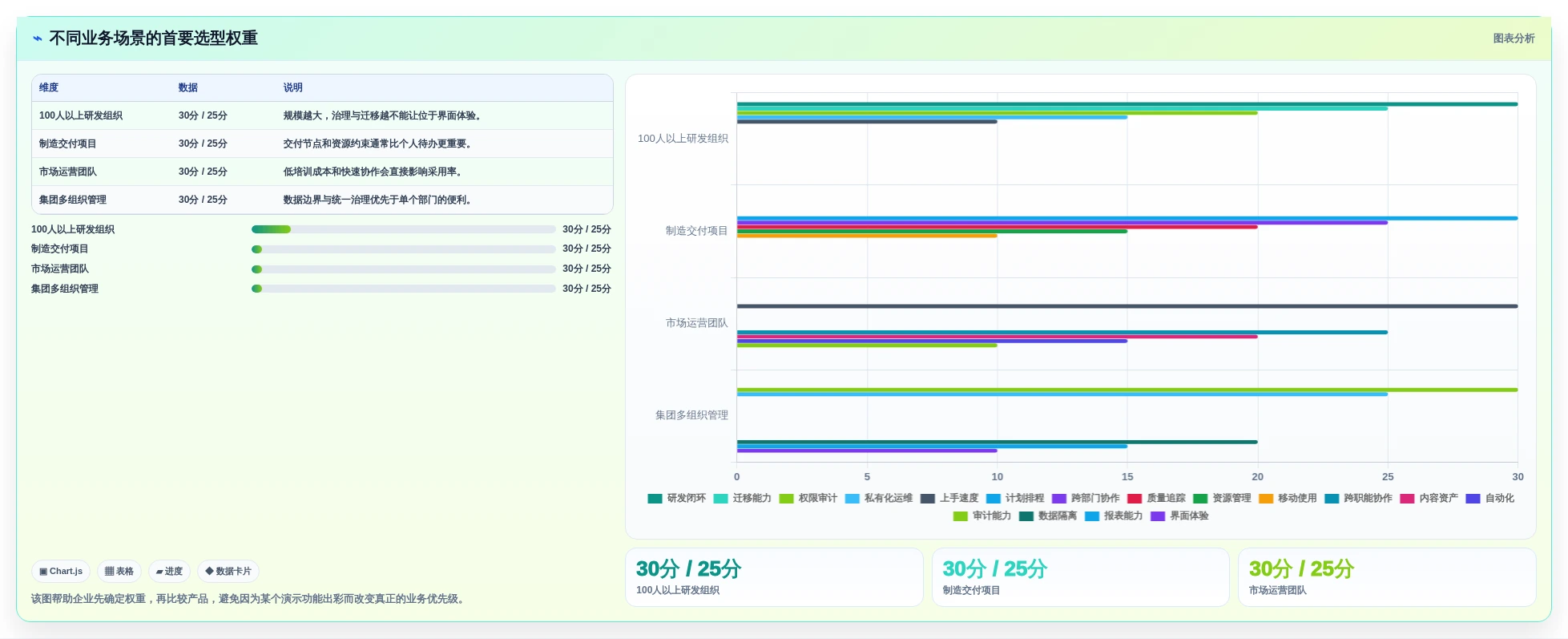Toggle the 迁移能力 legend item

(x=743, y=499)
